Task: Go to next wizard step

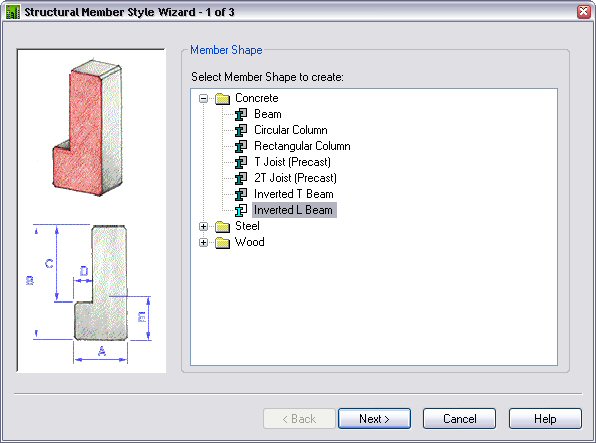Action: pos(374,419)
